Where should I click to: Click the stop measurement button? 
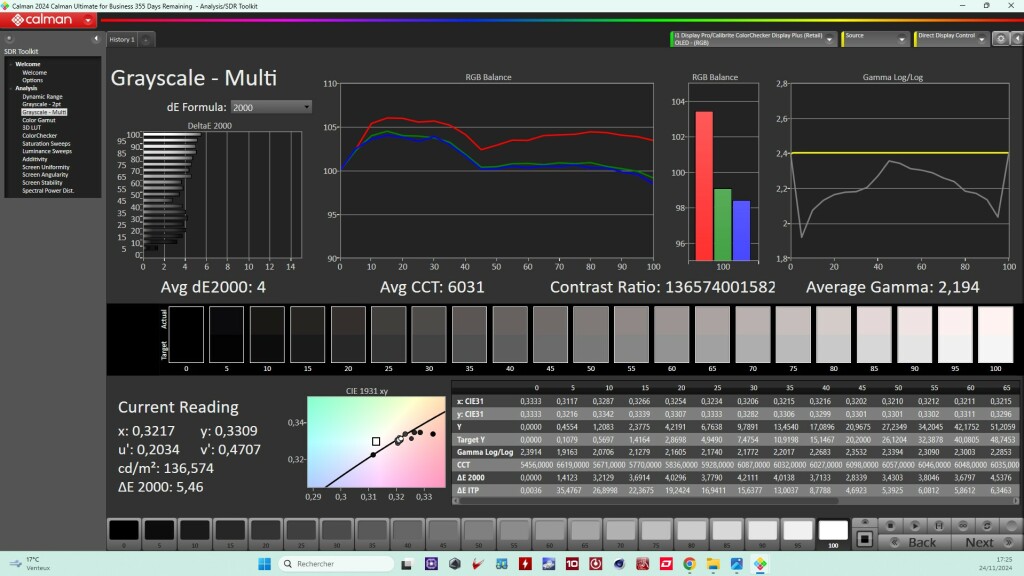pyautogui.click(x=889, y=525)
